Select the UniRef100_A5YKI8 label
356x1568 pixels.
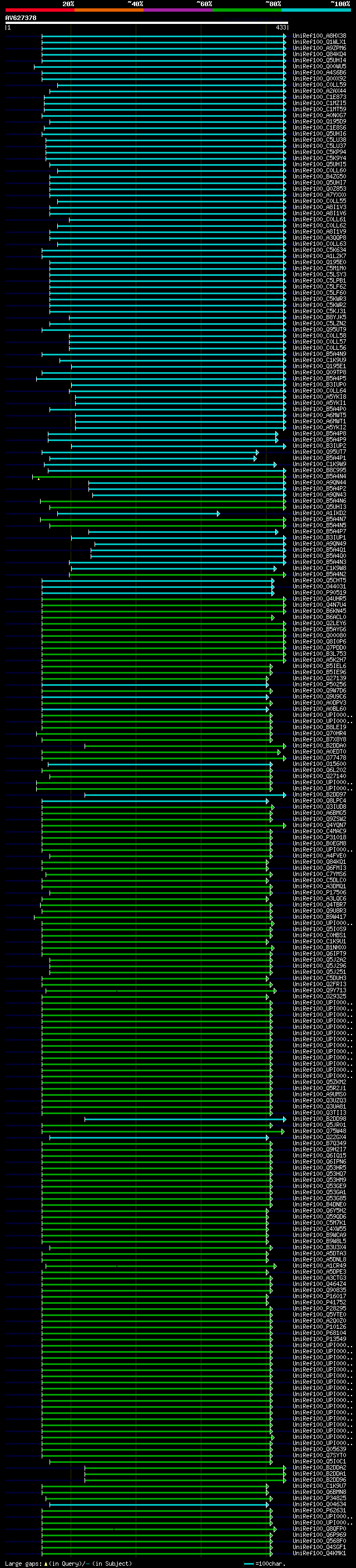(319, 398)
